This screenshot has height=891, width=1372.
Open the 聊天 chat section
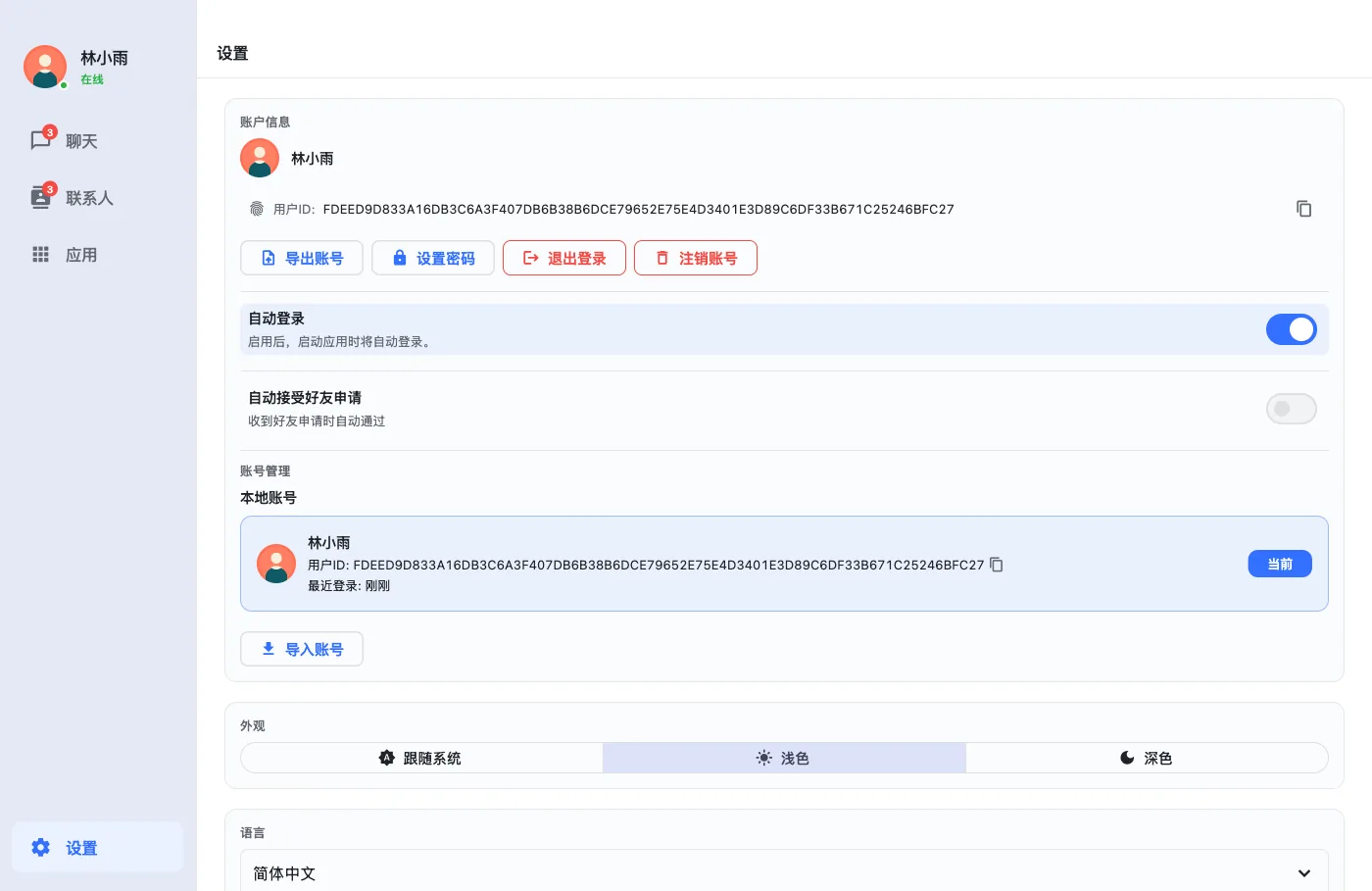pyautogui.click(x=97, y=141)
